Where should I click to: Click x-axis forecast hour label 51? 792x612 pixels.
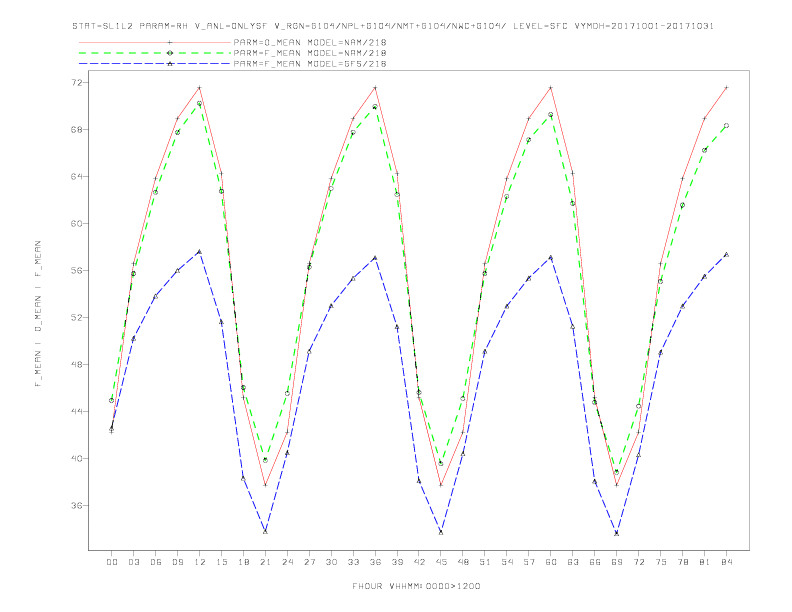pyautogui.click(x=485, y=562)
